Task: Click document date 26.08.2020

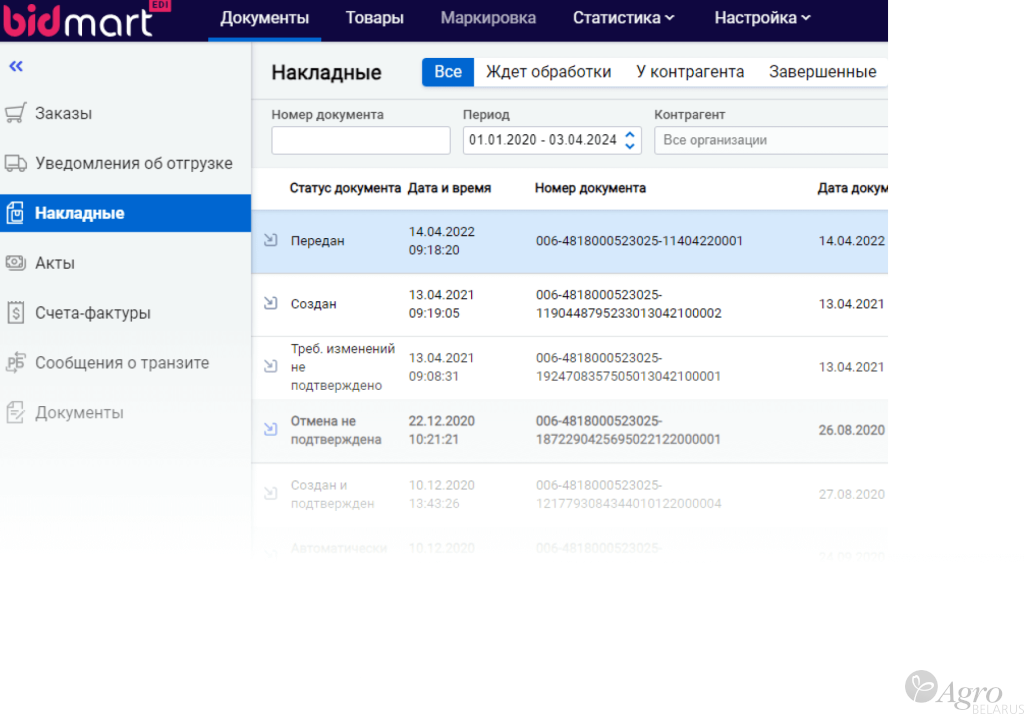Action: 852,430
